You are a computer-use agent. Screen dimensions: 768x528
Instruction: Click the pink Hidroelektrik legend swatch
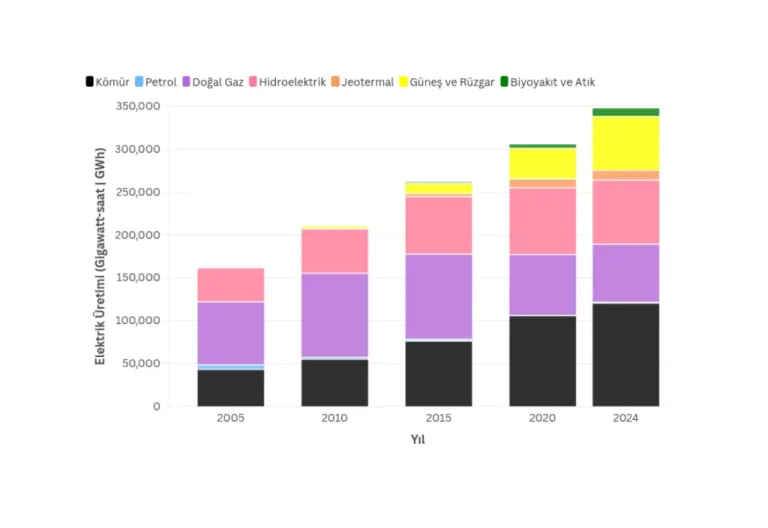[x=253, y=81]
